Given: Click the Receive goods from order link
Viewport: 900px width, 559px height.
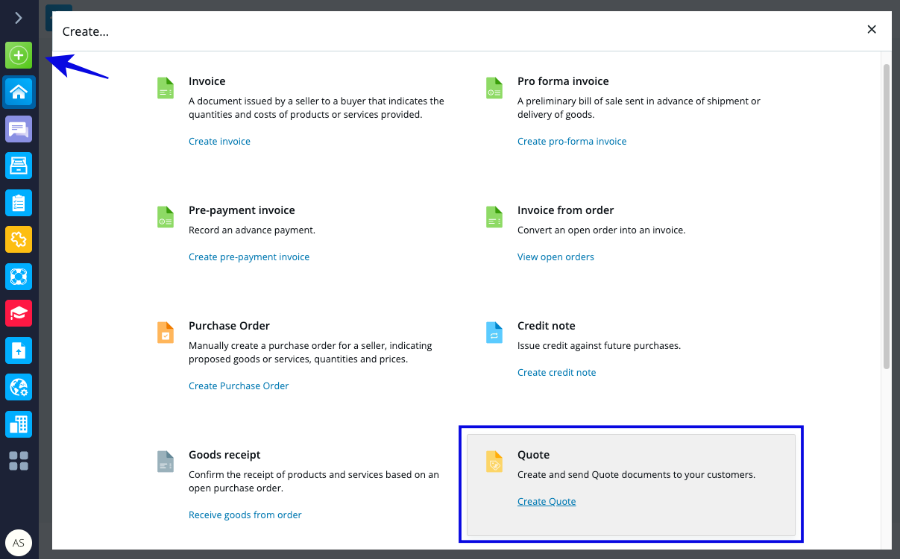Looking at the screenshot, I should [245, 515].
